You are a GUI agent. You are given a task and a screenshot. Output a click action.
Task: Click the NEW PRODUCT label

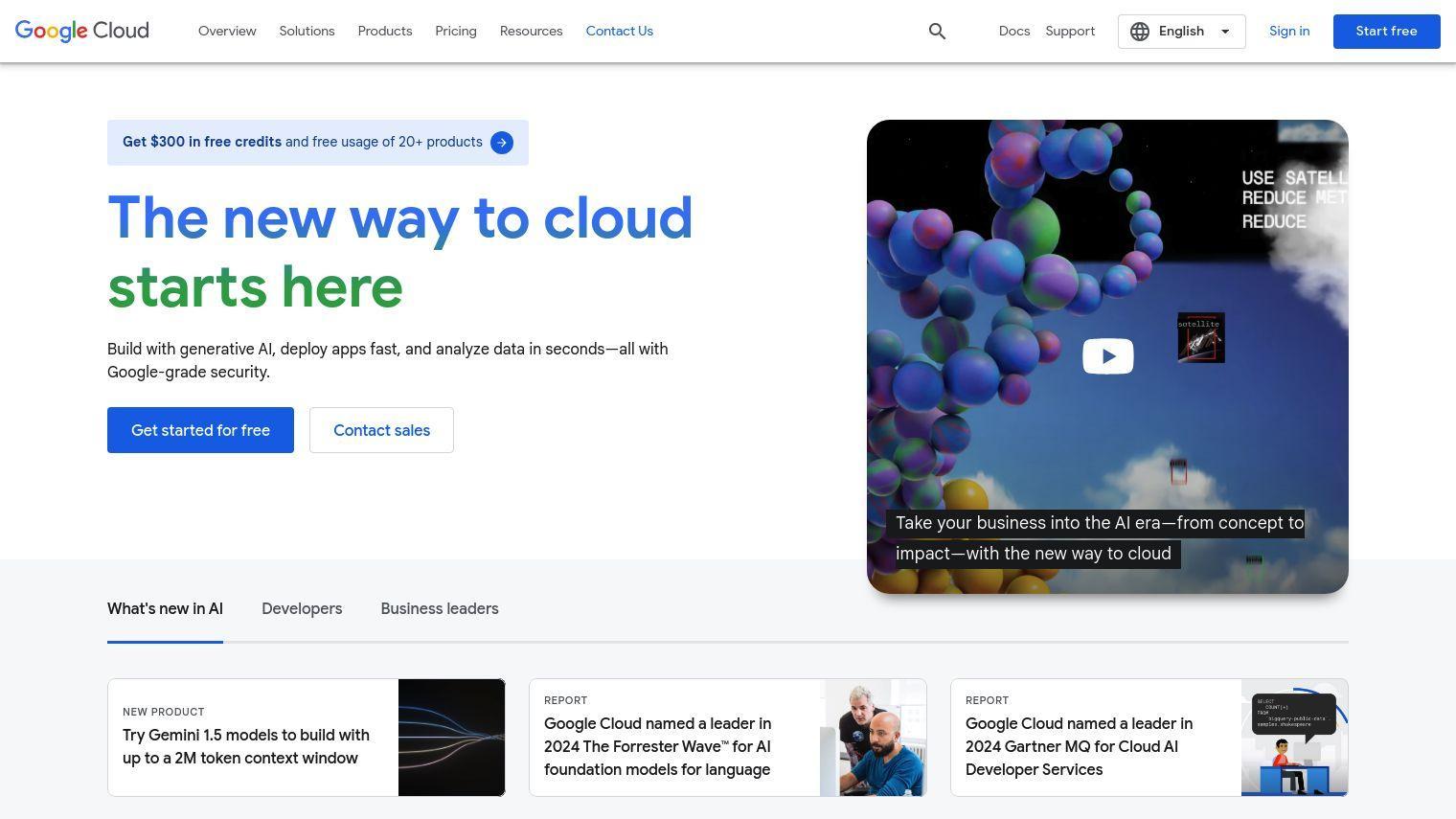click(163, 712)
